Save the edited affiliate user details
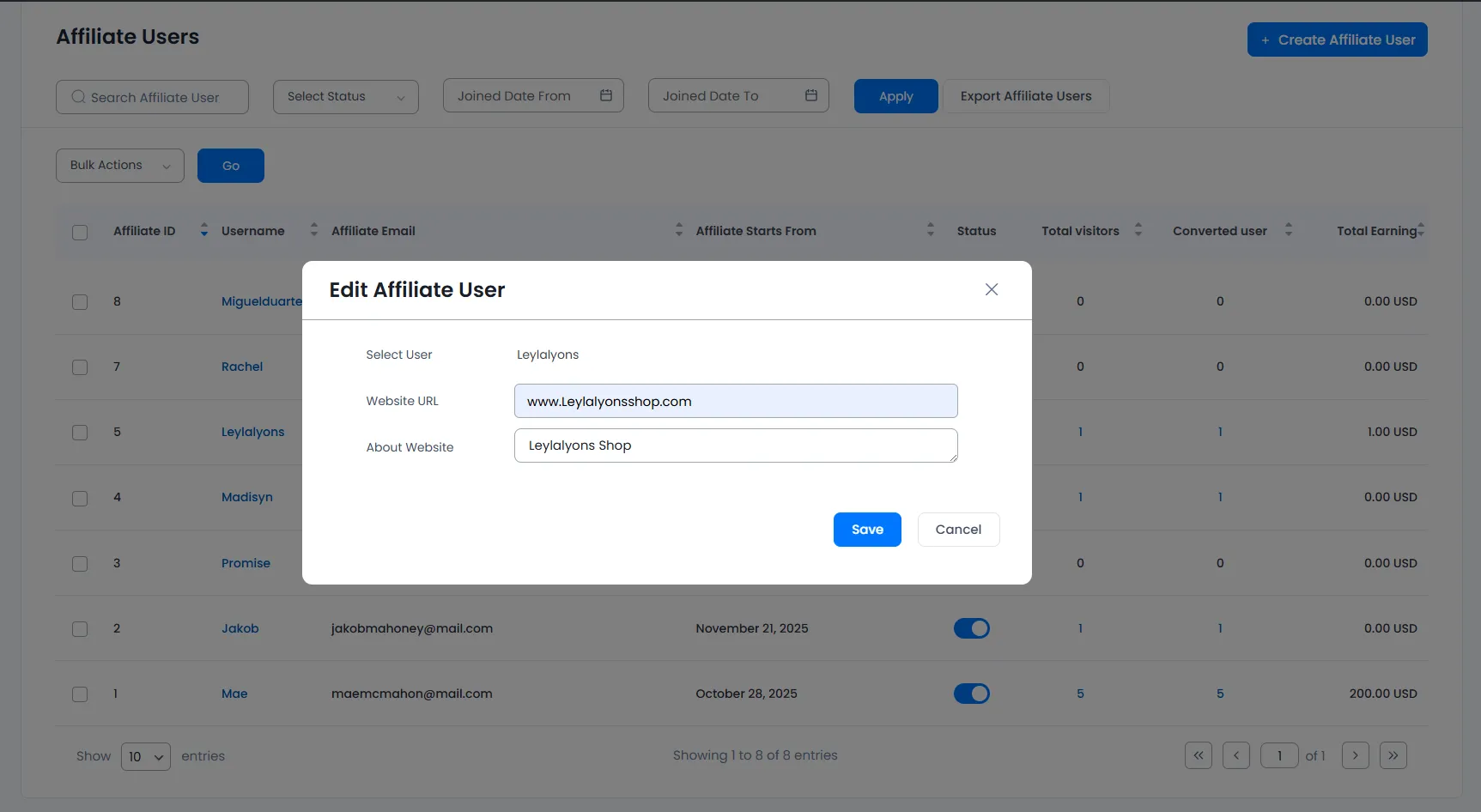Viewport: 1481px width, 812px height. pyautogui.click(x=866, y=530)
